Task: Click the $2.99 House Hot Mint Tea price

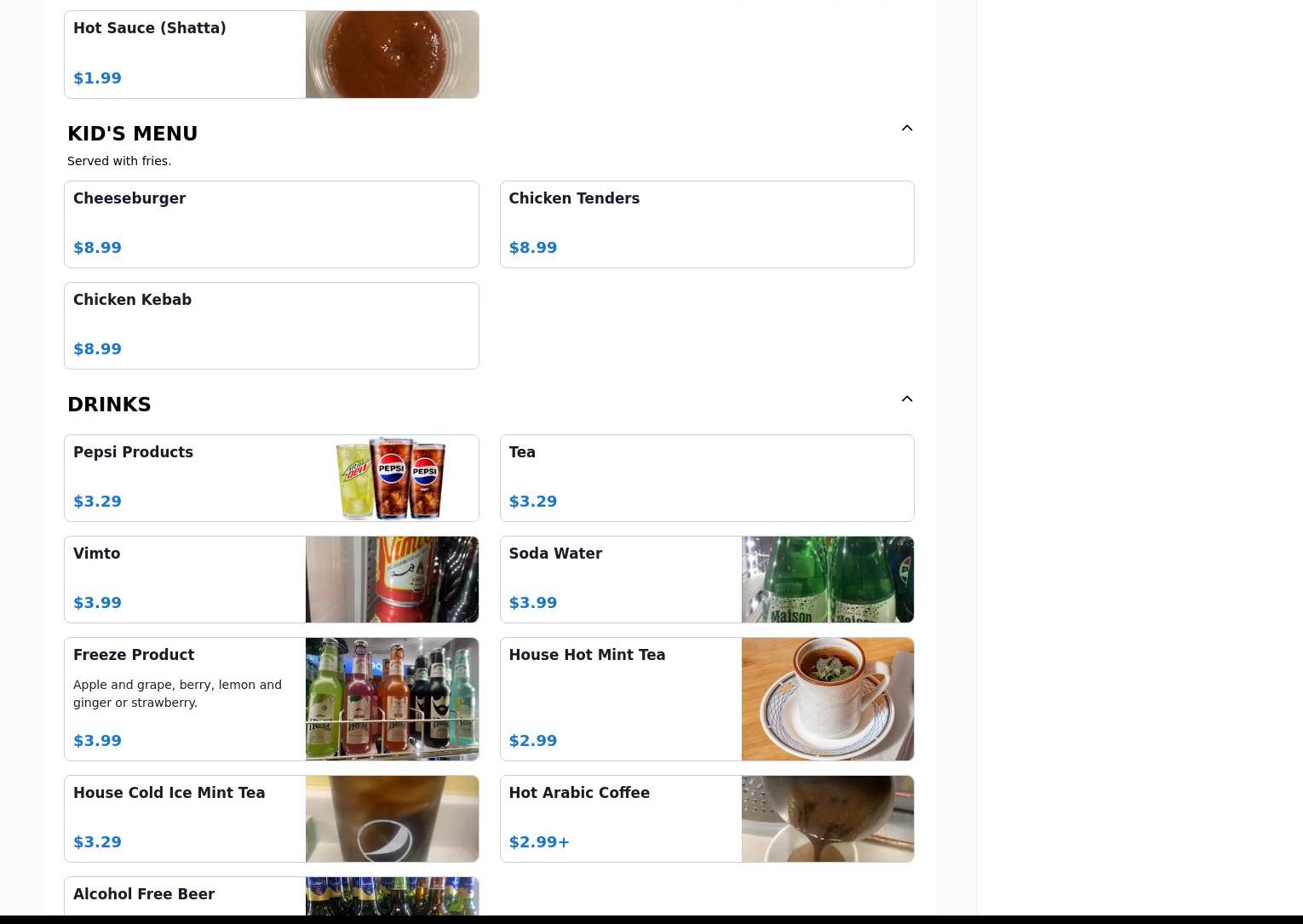Action: pyautogui.click(x=533, y=741)
